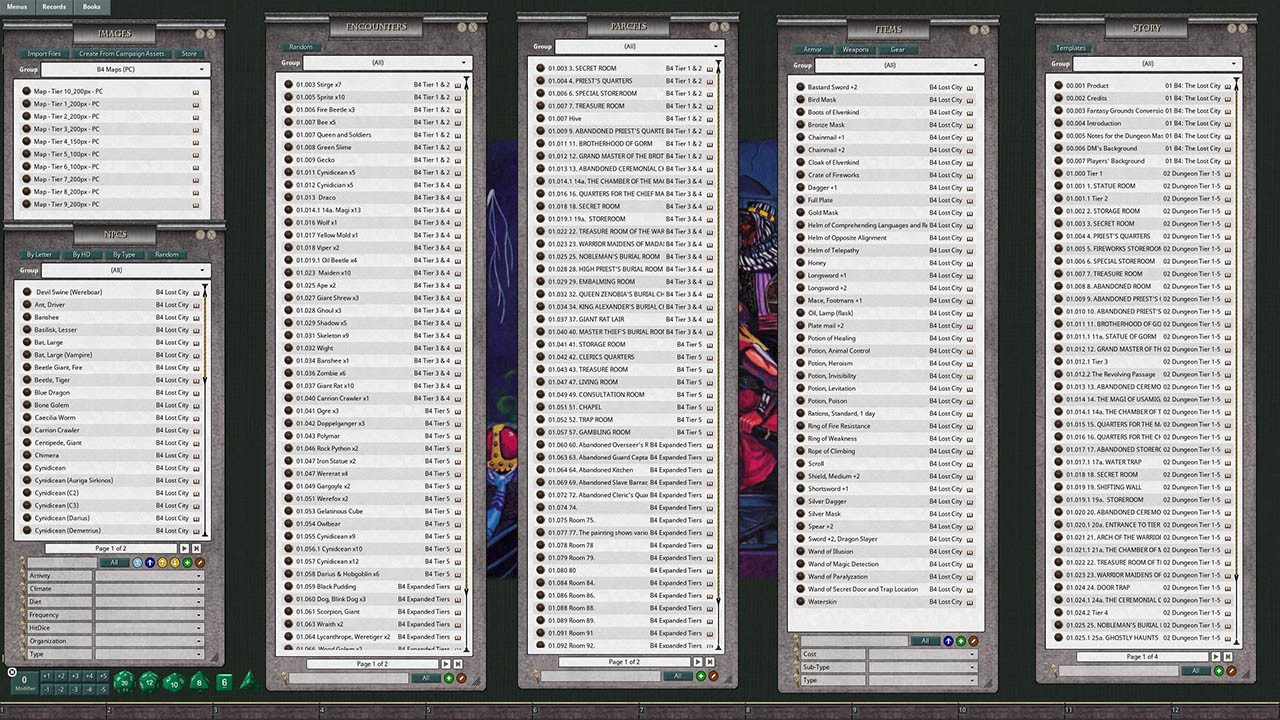1280x720 pixels.
Task: Toggle the All filter in Items panel
Action: [925, 641]
